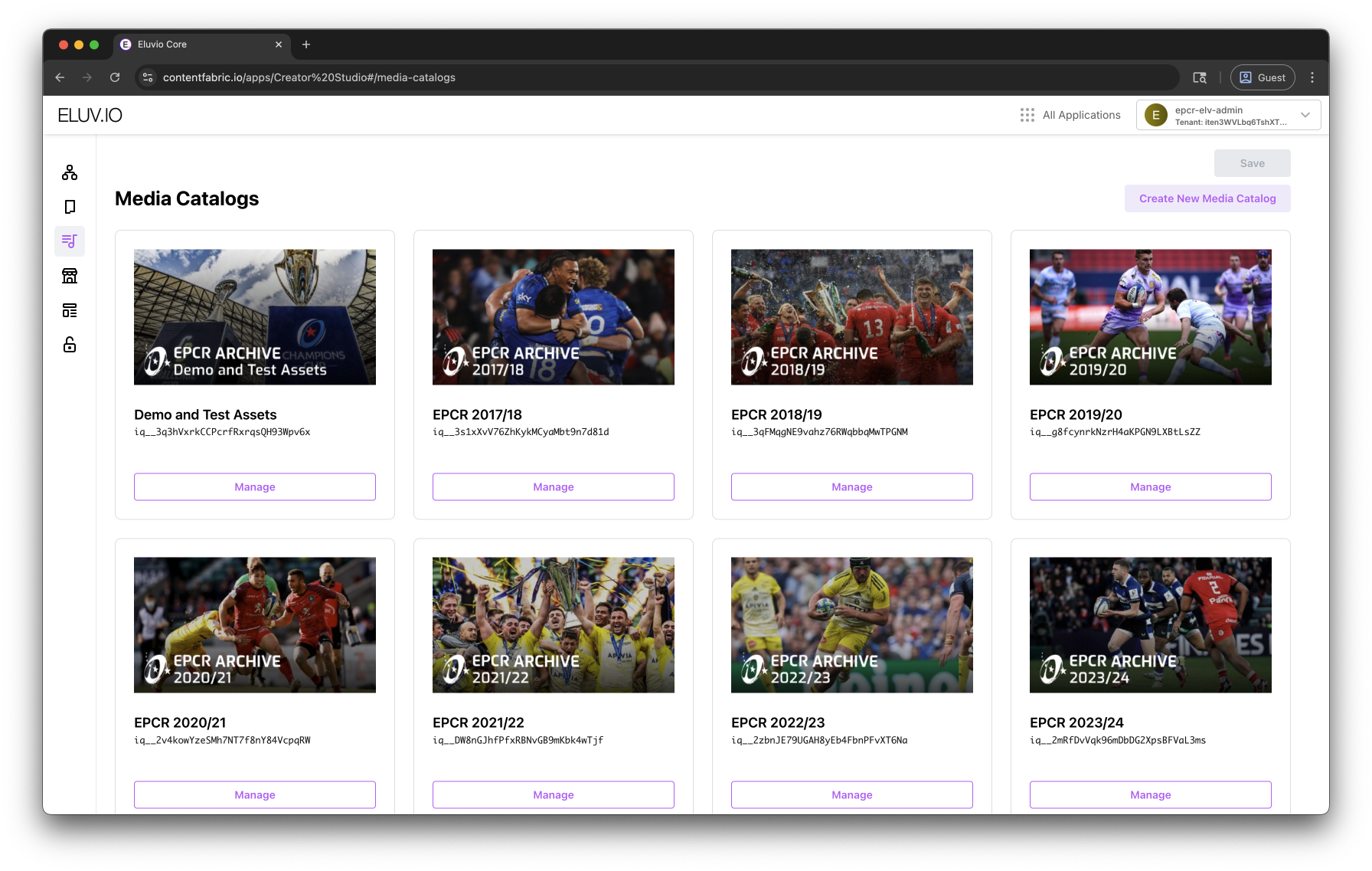
Task: Click the tablet-shaped sidebar icon
Action: 70,207
